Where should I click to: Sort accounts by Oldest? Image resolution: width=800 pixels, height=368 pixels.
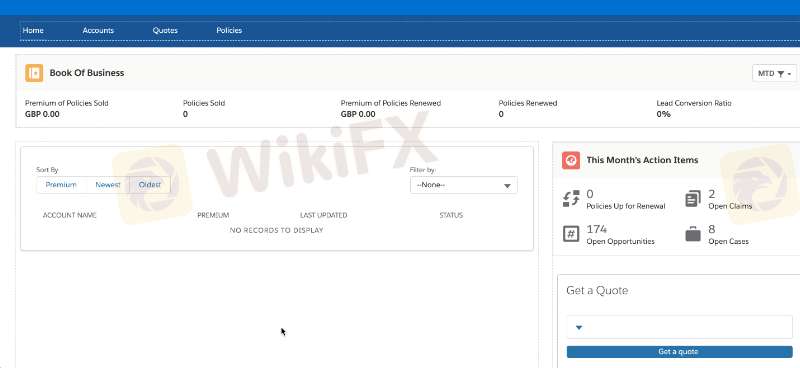pyautogui.click(x=150, y=185)
